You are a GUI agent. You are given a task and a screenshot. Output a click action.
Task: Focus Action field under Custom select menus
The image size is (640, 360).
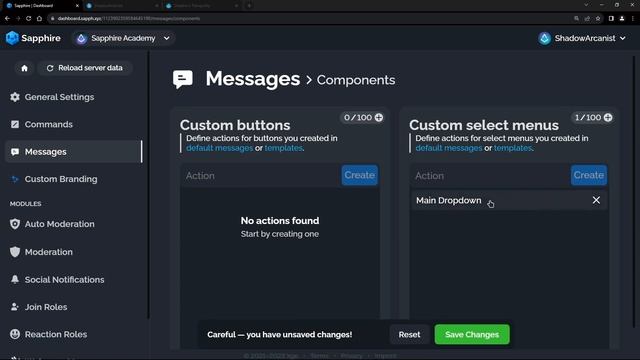(490, 176)
